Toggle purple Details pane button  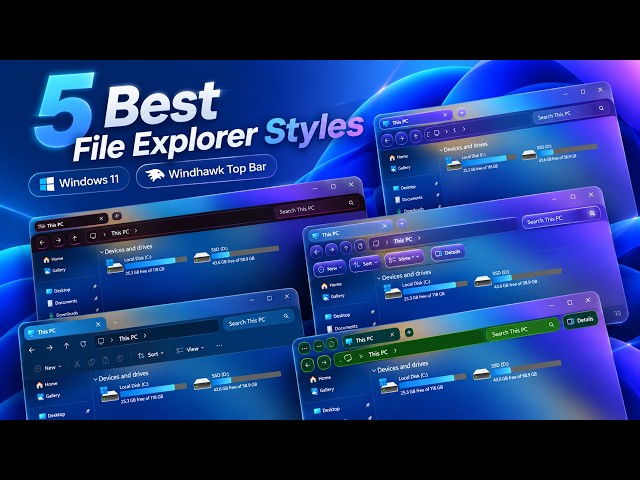pos(448,253)
